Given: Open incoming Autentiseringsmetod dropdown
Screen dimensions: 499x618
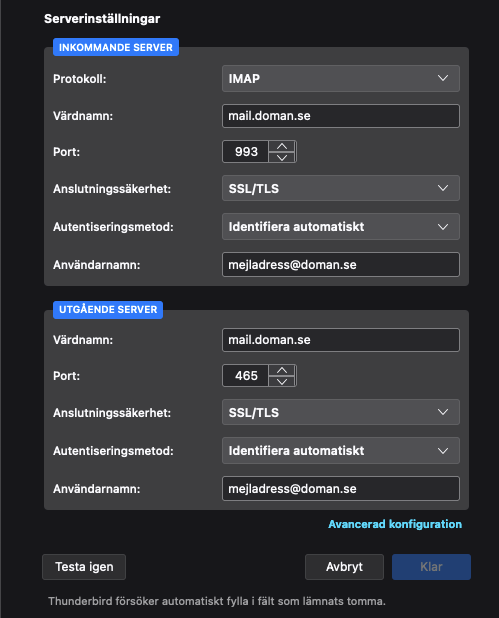Looking at the screenshot, I should pyautogui.click(x=341, y=227).
